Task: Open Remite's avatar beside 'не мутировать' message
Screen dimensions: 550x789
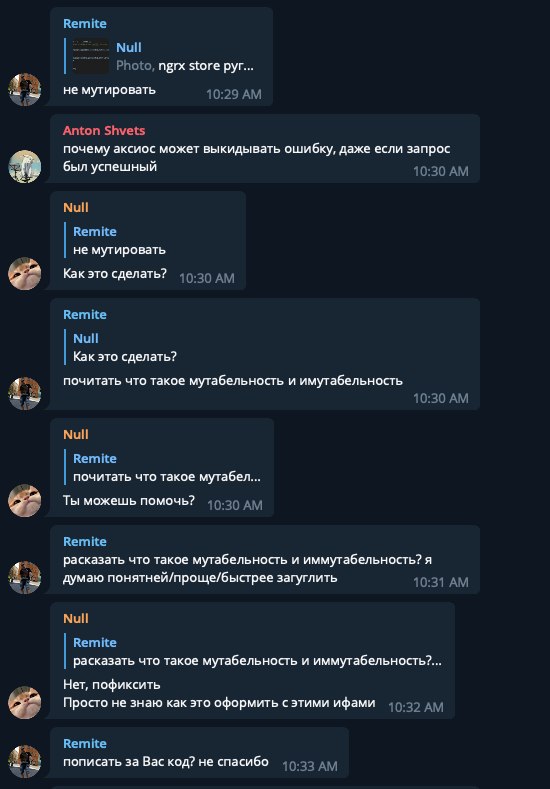Action: click(25, 90)
